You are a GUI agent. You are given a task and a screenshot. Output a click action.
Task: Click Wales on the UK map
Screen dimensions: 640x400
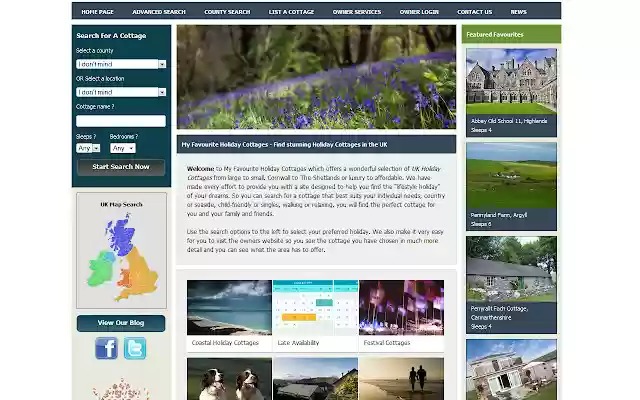click(x=124, y=278)
